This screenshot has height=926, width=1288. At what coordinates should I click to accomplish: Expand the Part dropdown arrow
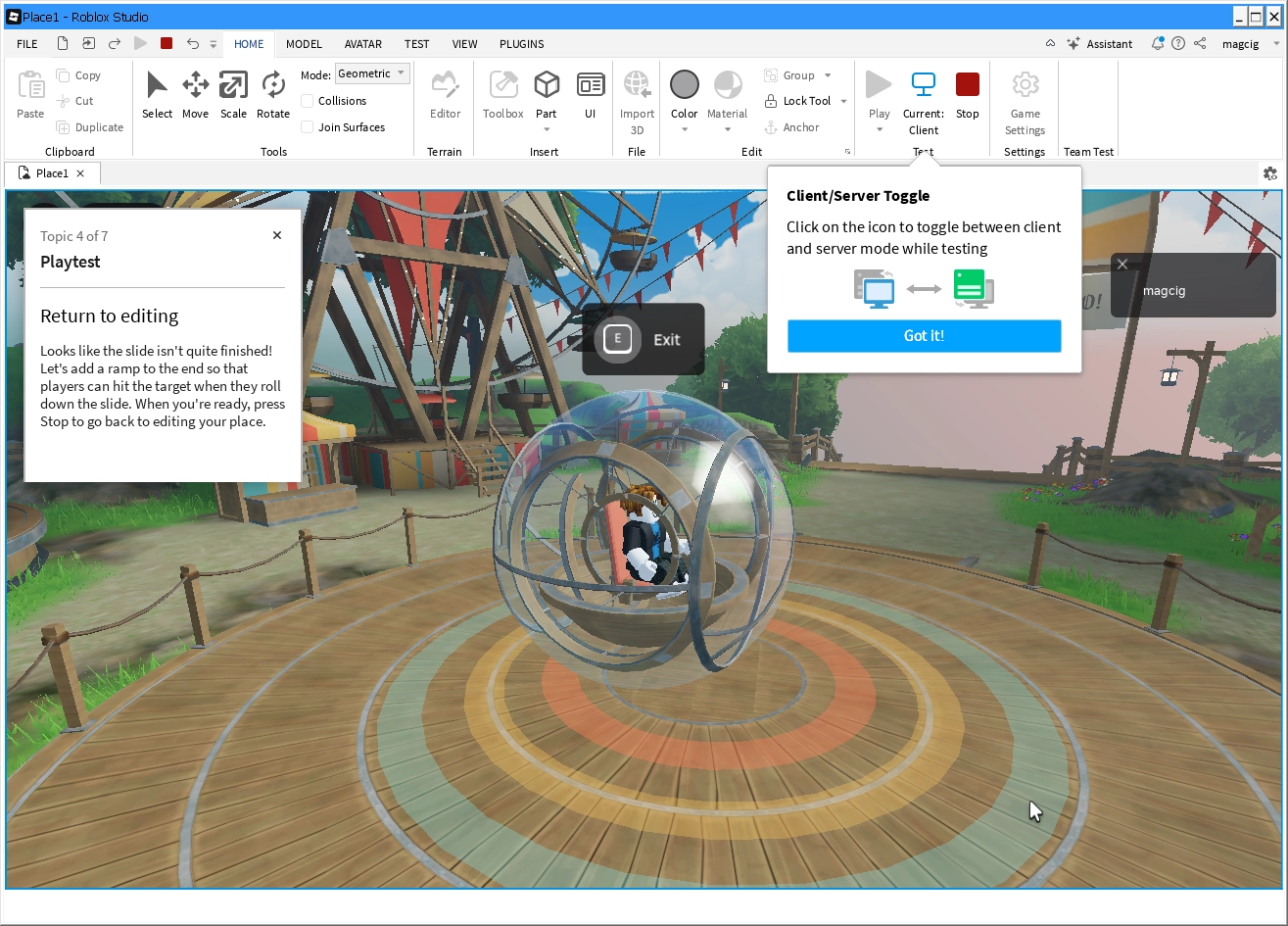click(547, 129)
